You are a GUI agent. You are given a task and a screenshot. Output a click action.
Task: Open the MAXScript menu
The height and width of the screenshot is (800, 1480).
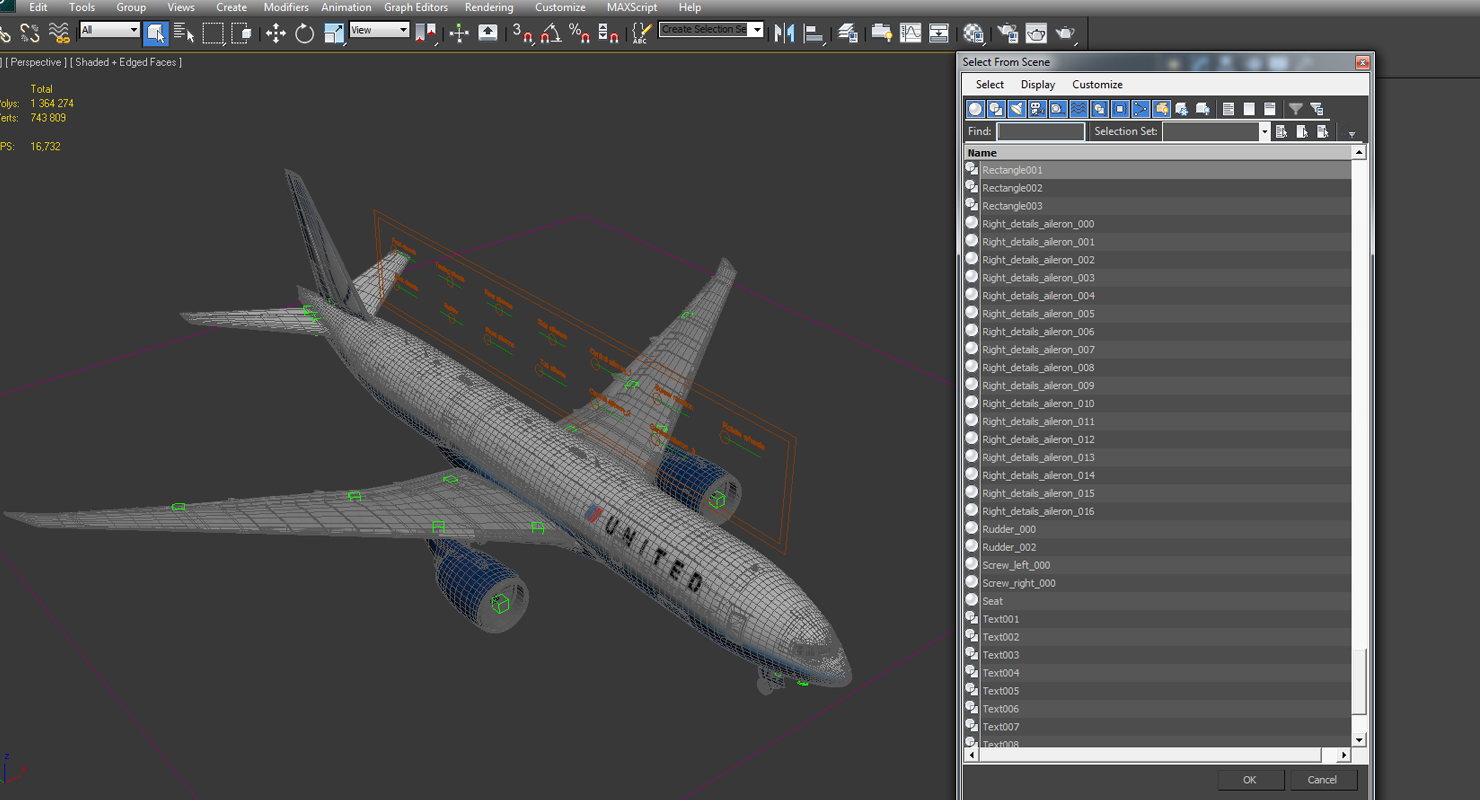coord(632,7)
